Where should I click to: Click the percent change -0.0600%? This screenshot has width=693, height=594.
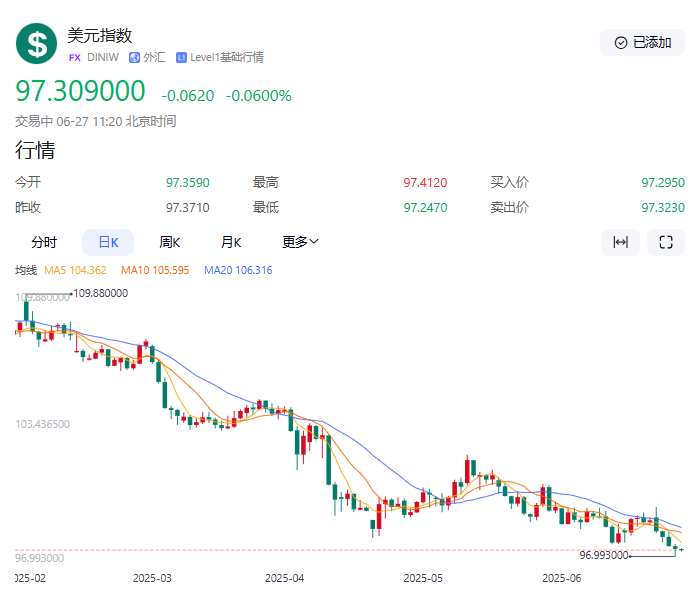[259, 96]
